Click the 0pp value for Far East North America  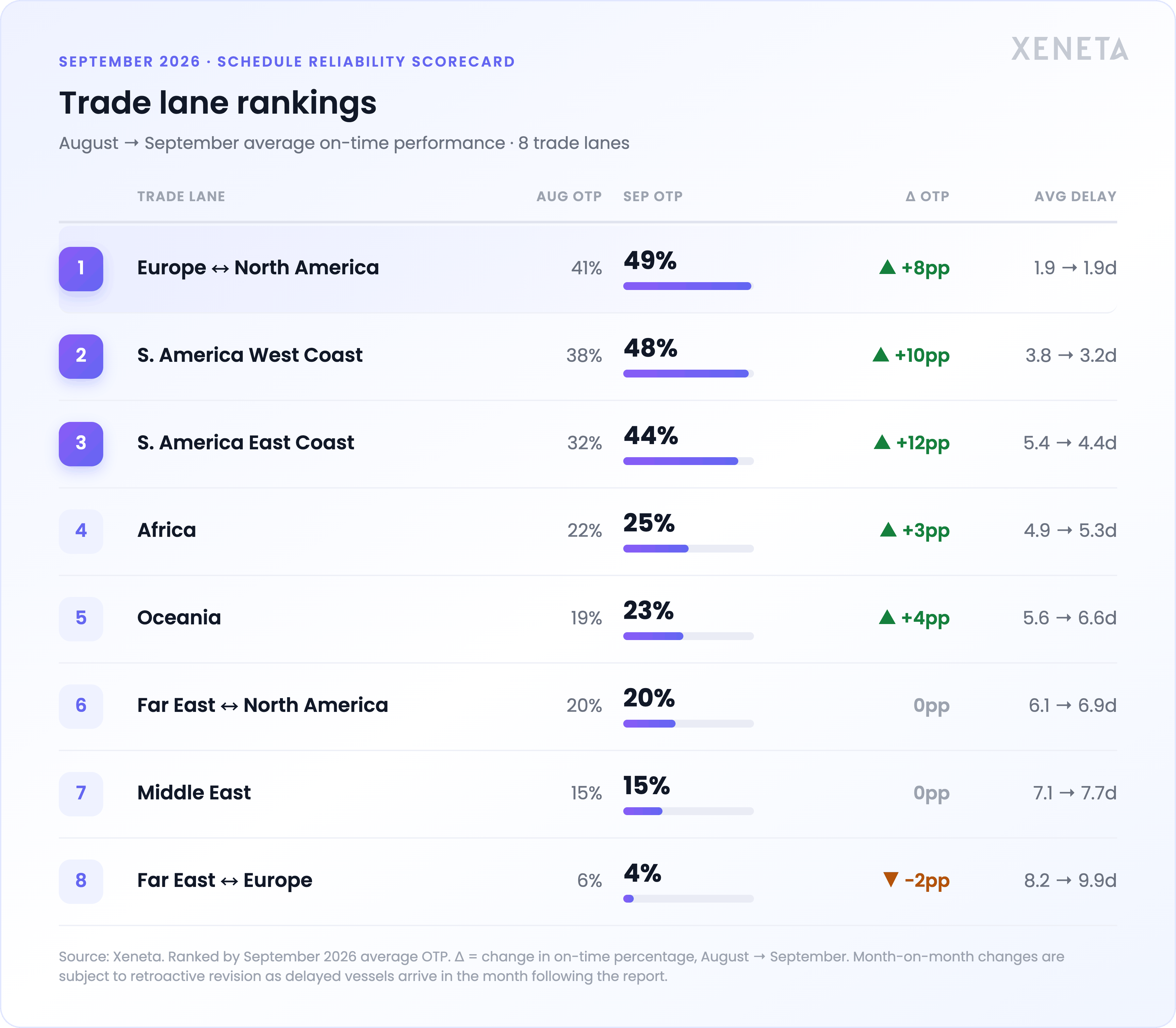point(931,706)
